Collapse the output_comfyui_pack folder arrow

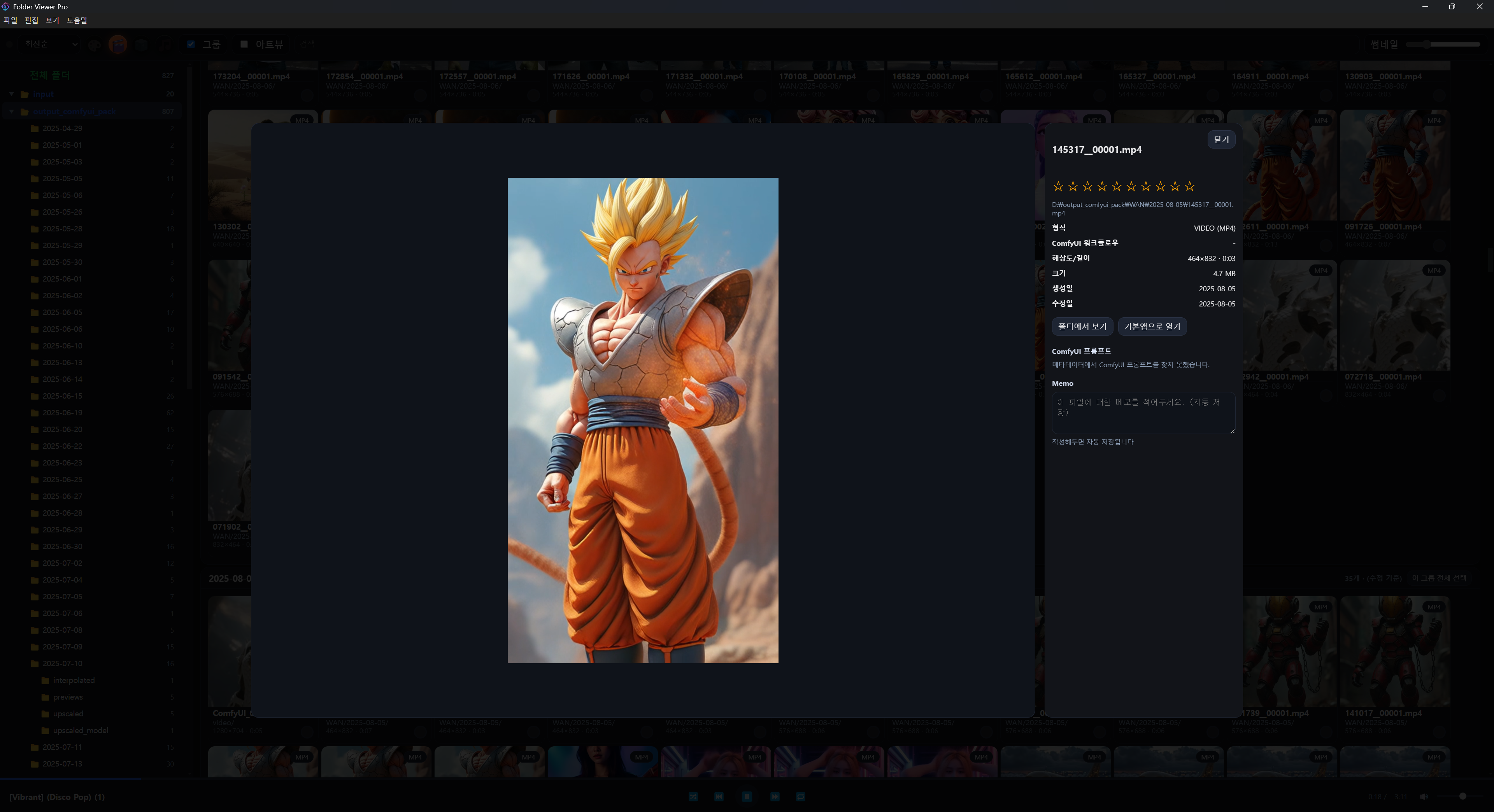click(x=12, y=111)
